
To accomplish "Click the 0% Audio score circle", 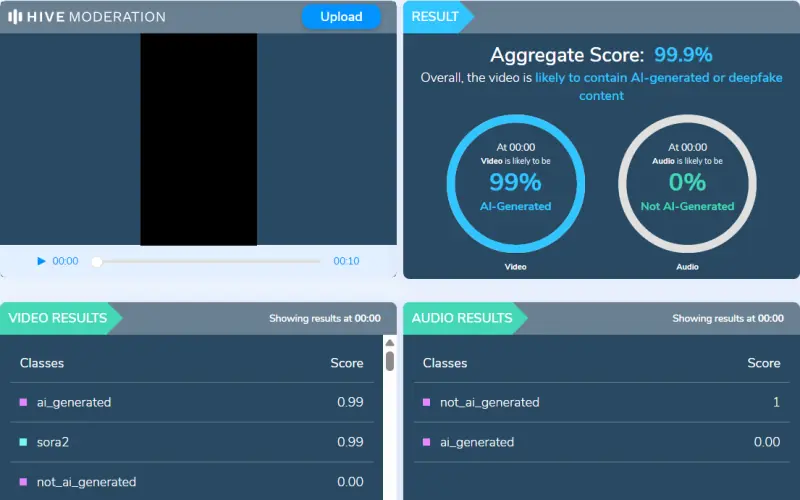I will pos(687,183).
